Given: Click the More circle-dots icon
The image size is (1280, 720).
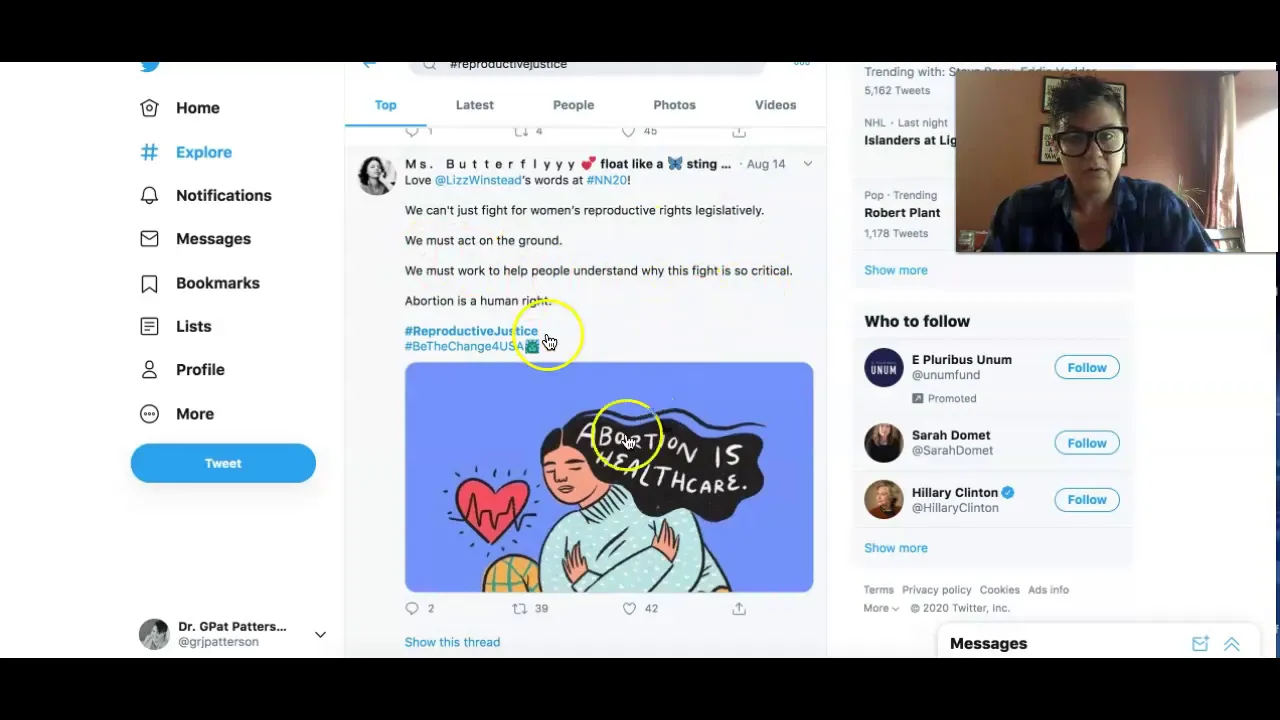Looking at the screenshot, I should pos(149,414).
